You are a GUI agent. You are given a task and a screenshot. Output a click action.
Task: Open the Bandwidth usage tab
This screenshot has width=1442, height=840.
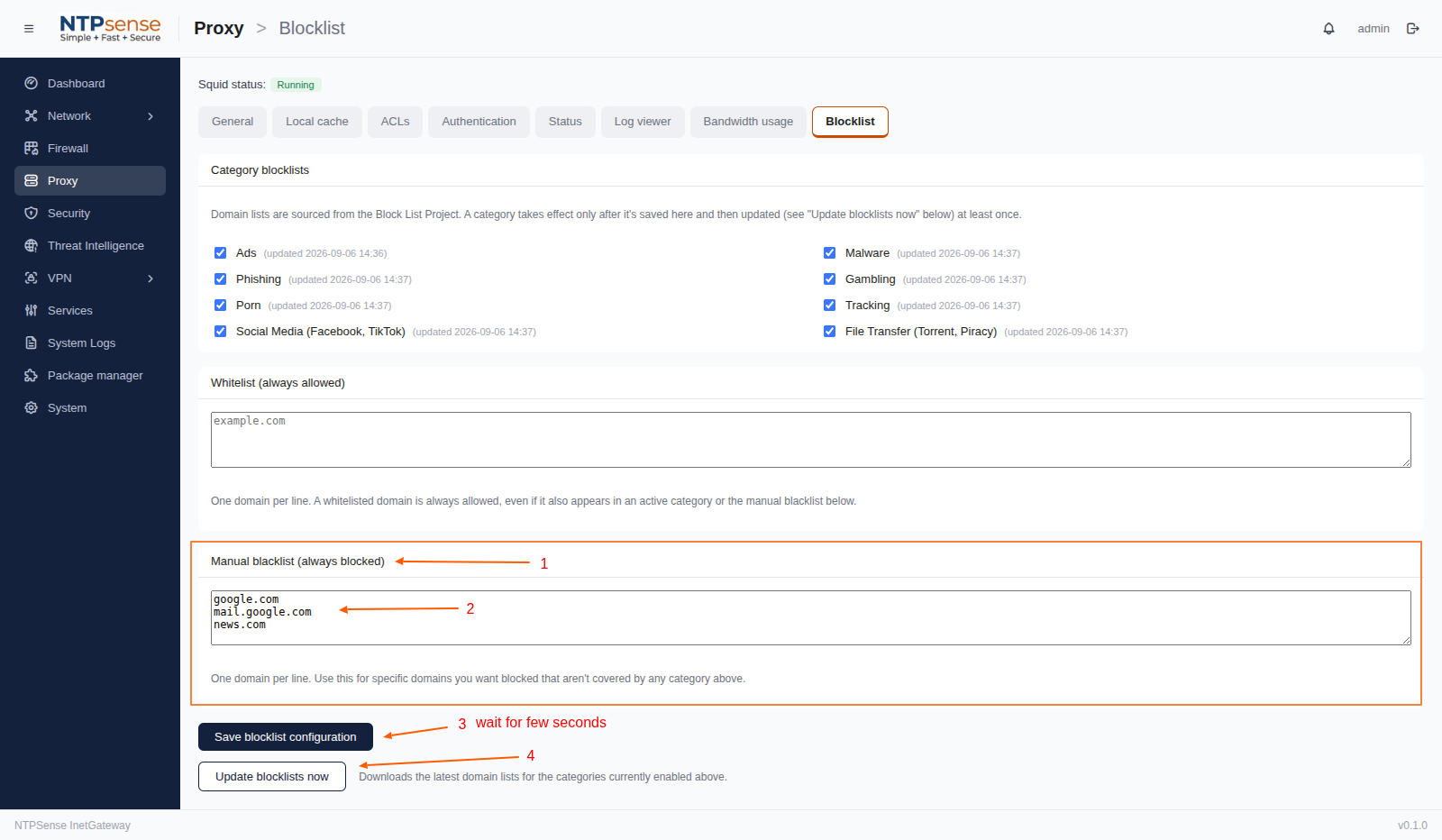[748, 122]
